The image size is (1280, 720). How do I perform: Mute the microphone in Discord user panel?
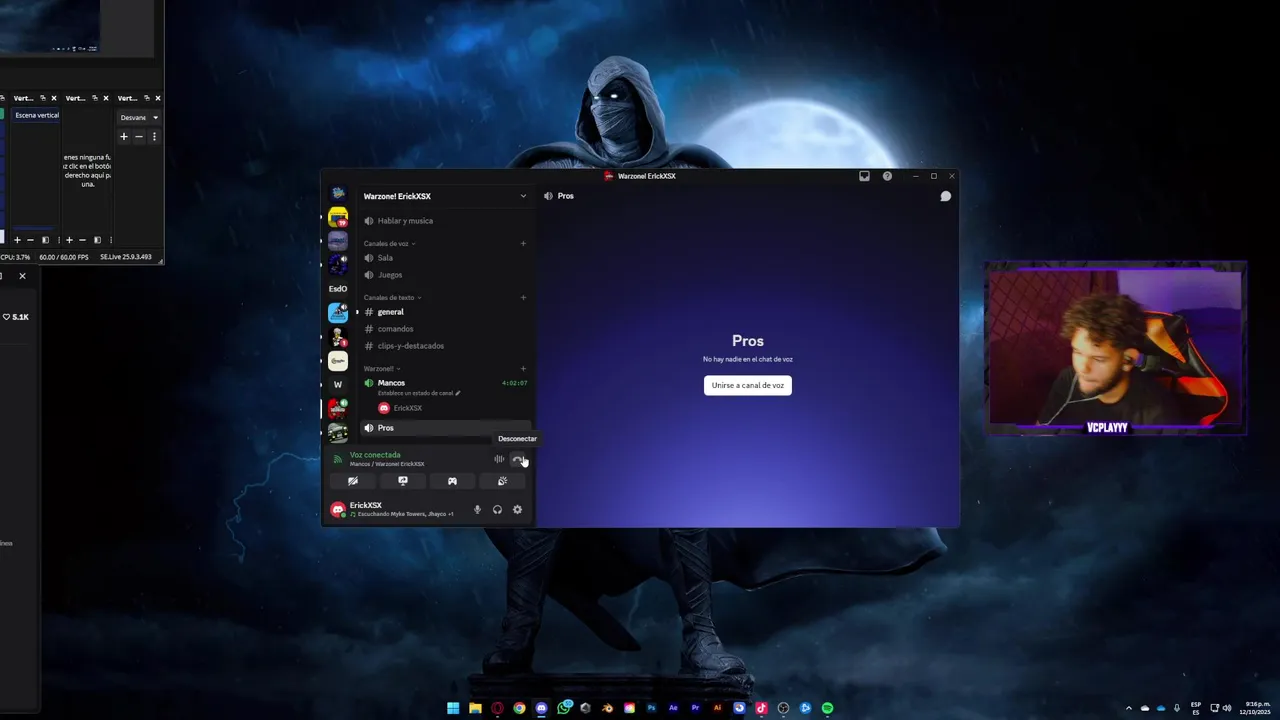point(477,509)
